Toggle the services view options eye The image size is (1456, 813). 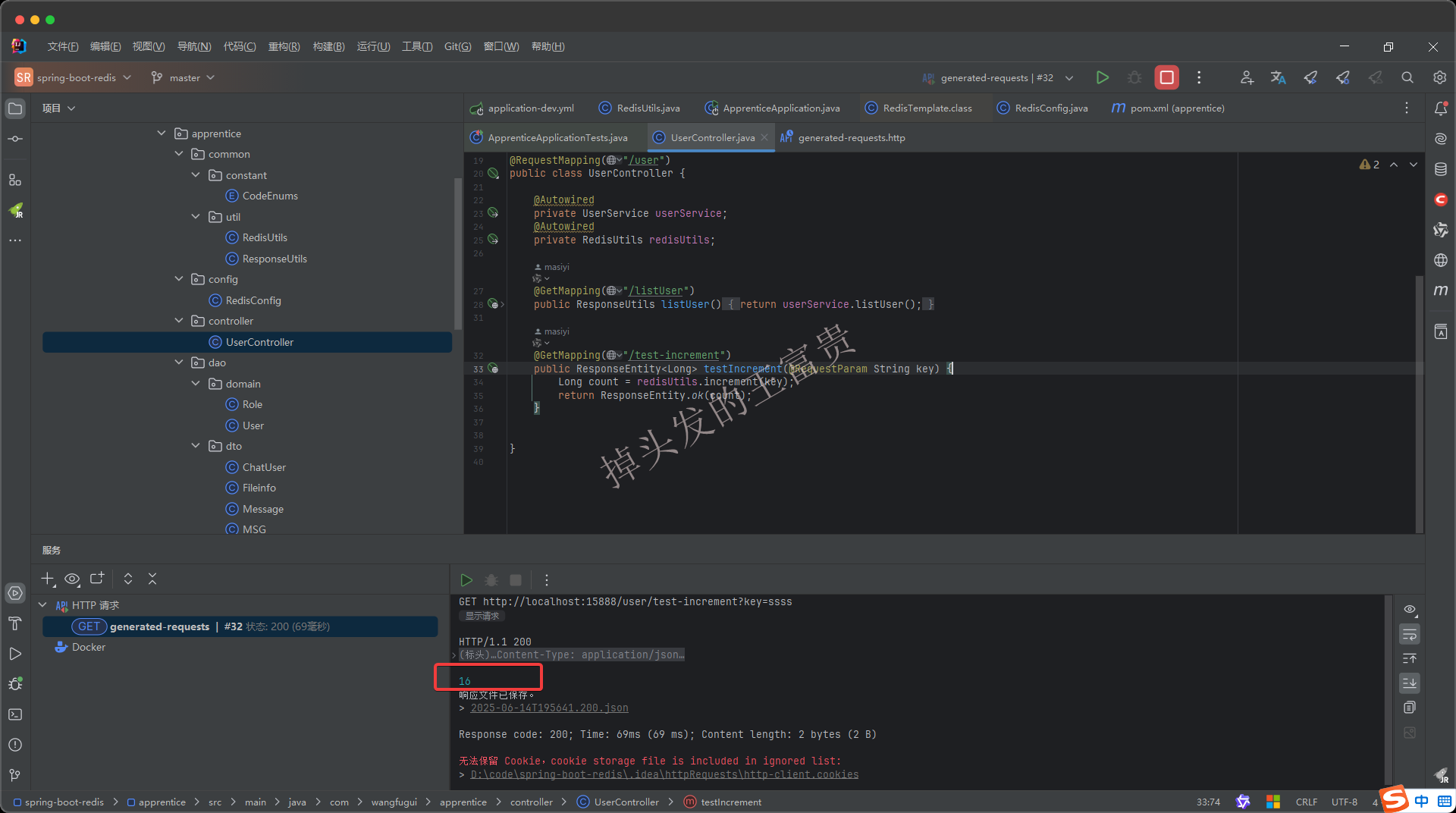72,579
